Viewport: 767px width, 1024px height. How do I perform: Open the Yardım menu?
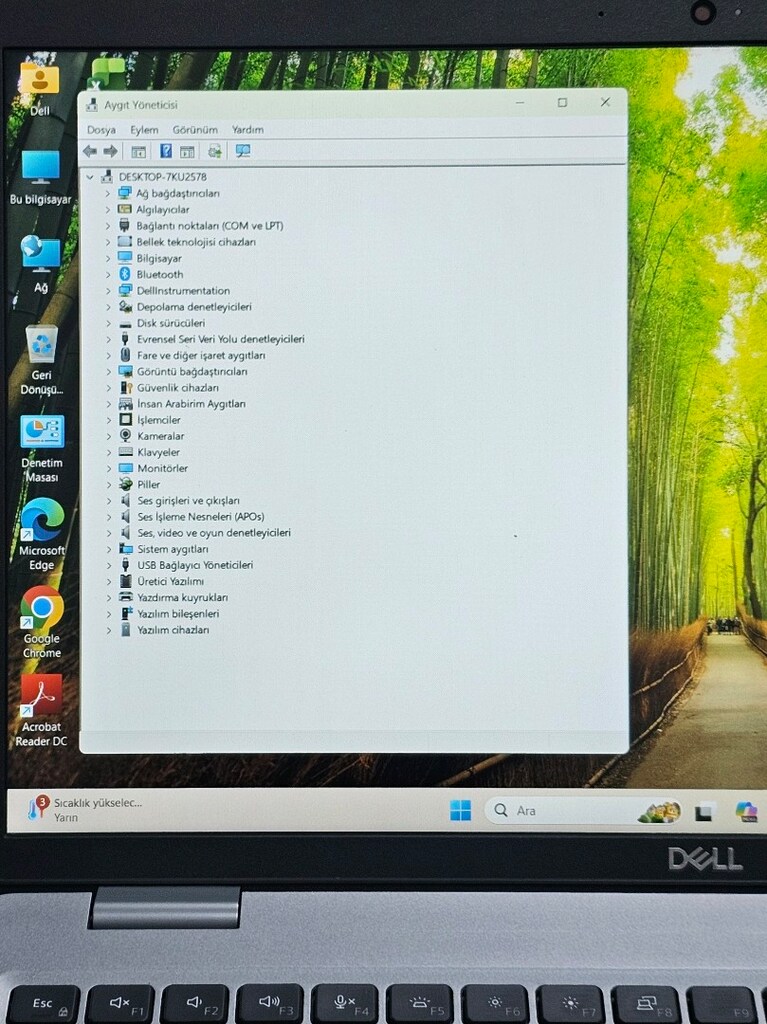[x=248, y=130]
